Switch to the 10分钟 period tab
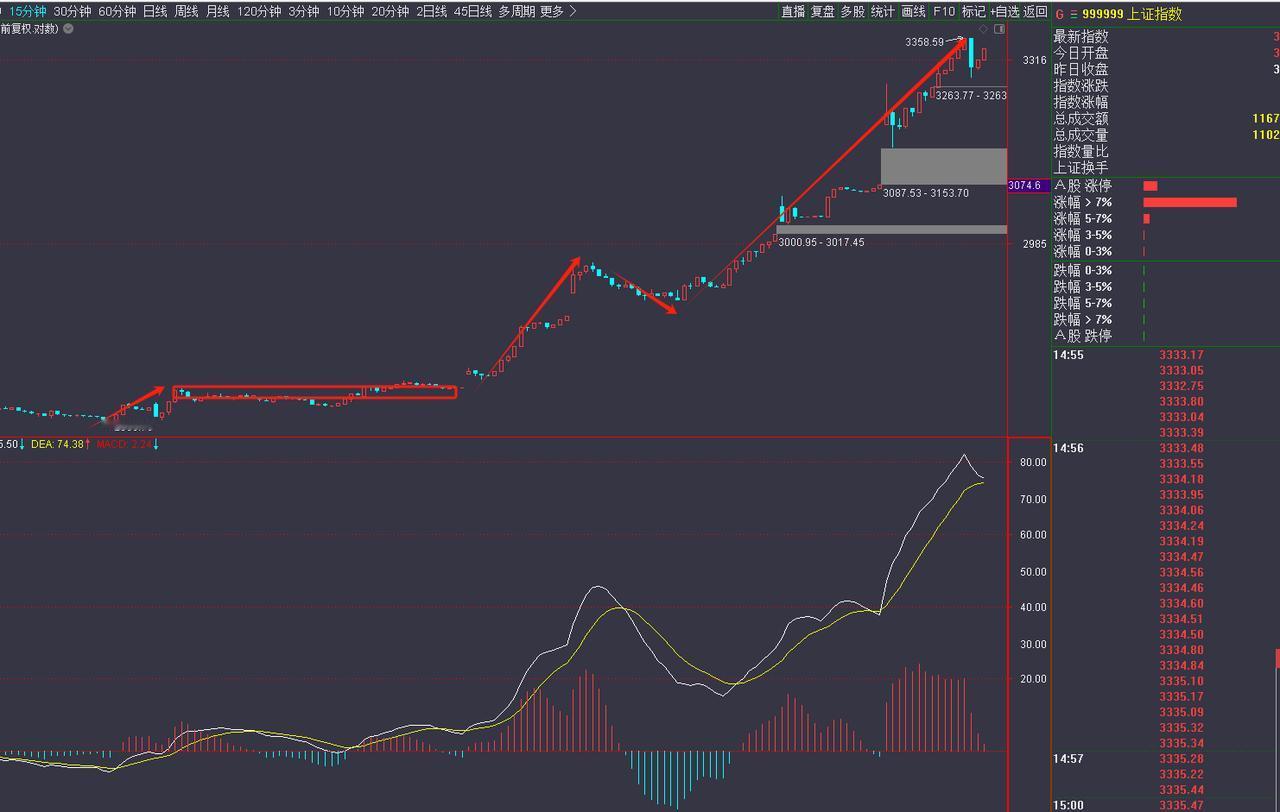 coord(345,12)
